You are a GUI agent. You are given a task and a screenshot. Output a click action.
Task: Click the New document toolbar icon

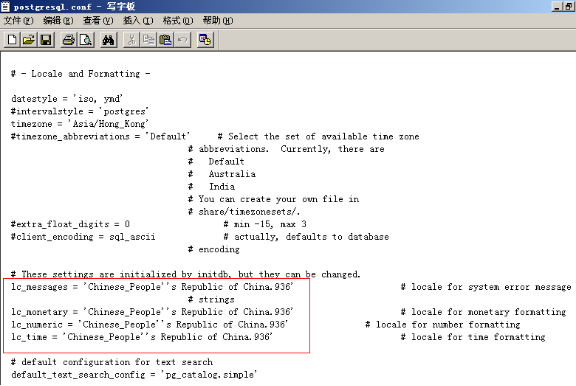click(12, 40)
